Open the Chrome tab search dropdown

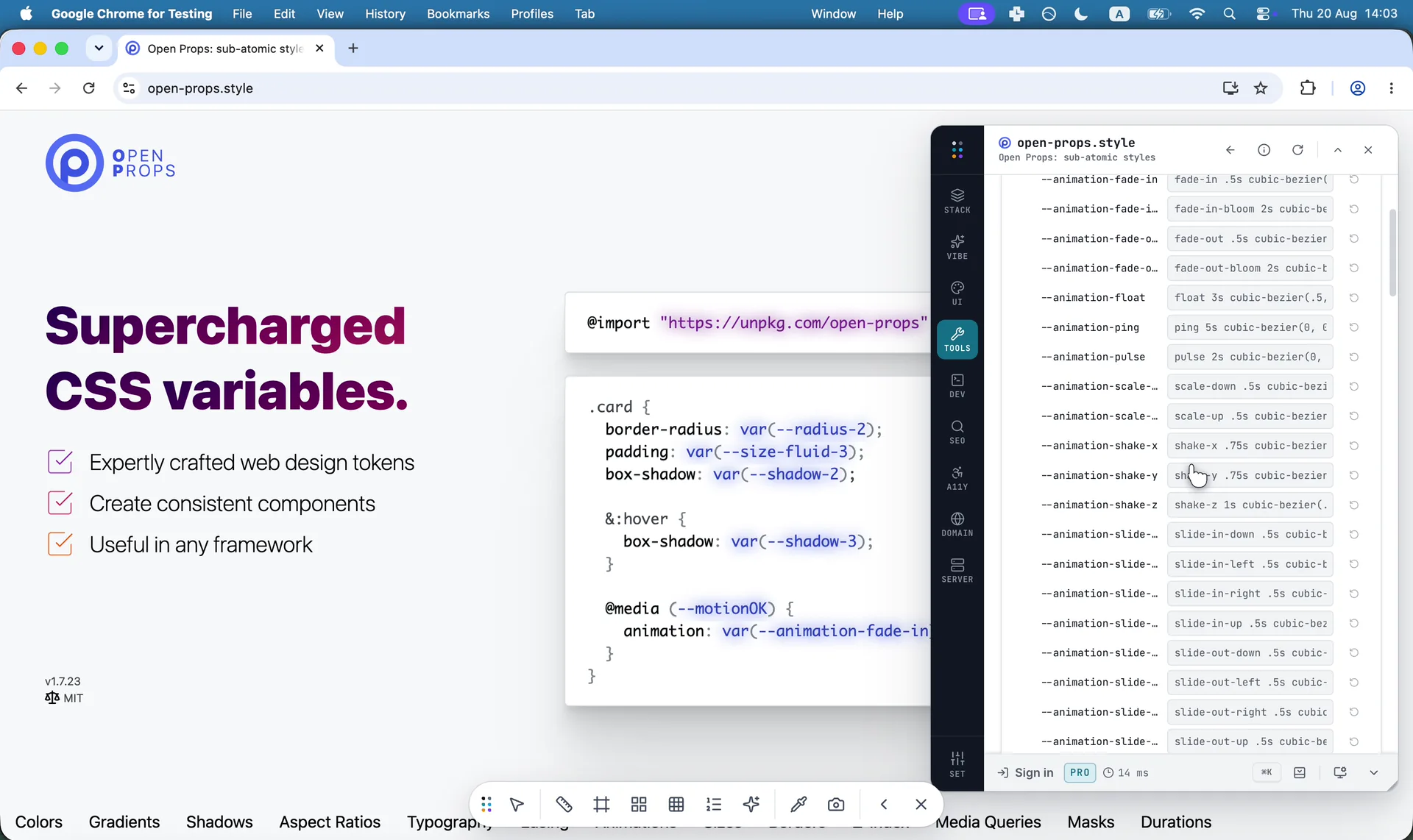[x=99, y=49]
